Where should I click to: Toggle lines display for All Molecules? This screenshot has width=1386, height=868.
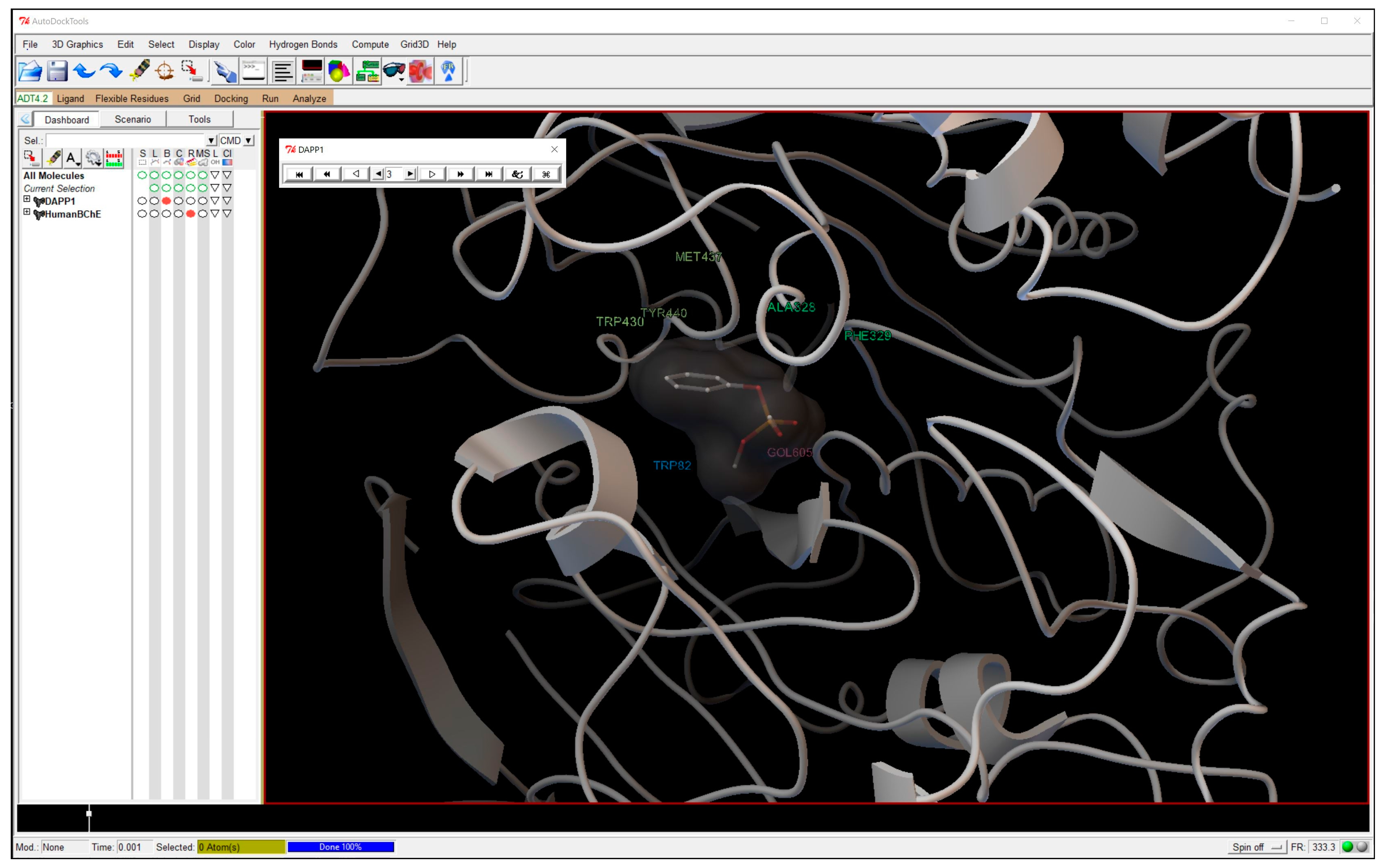pyautogui.click(x=154, y=175)
